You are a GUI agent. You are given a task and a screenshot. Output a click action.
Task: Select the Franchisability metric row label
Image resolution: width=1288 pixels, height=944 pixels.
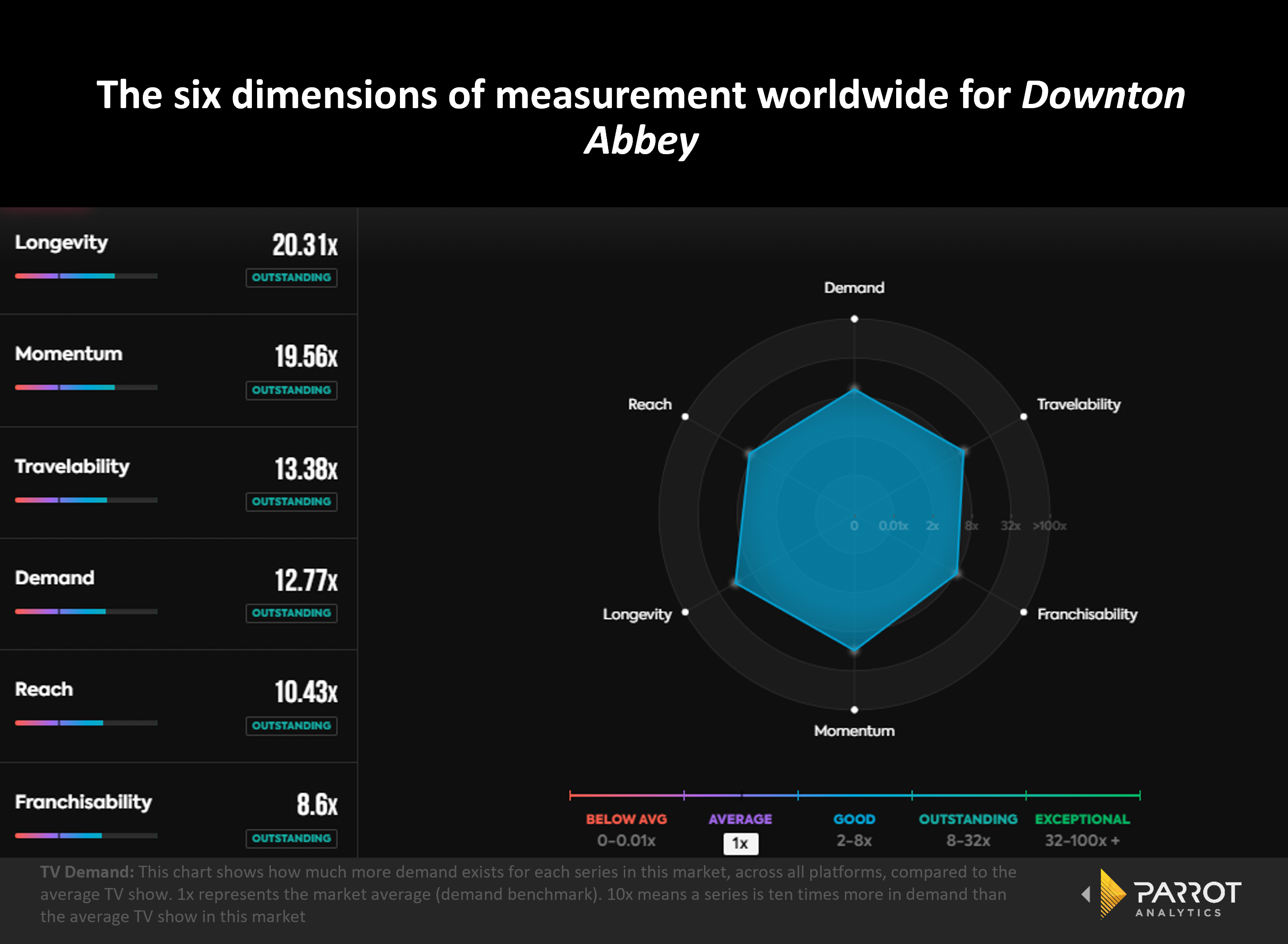point(83,802)
